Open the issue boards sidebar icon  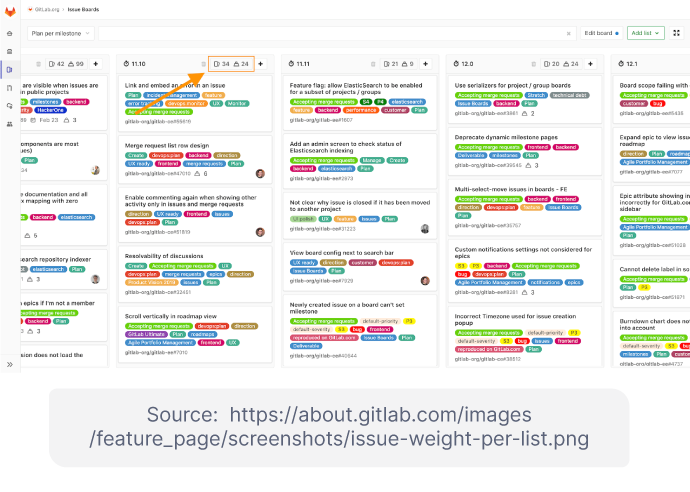10,70
